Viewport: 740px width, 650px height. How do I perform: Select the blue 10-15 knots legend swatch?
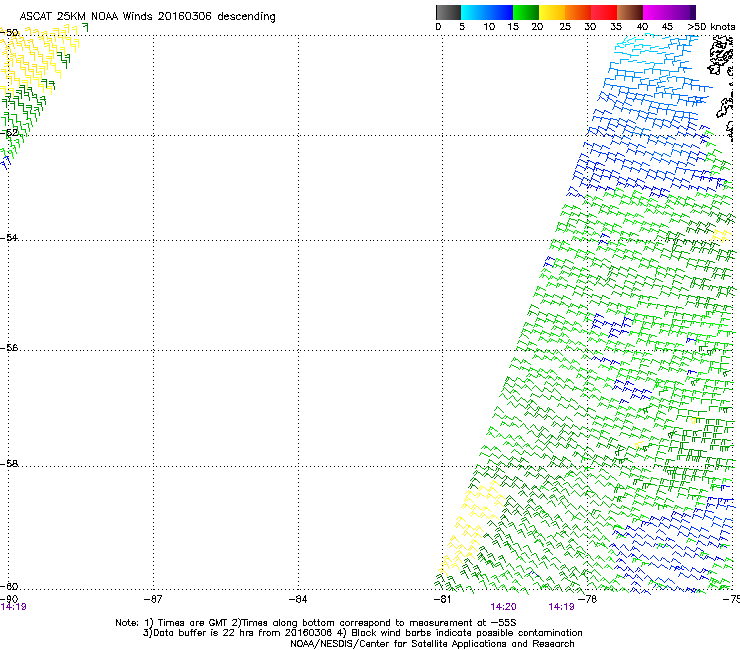coord(500,12)
